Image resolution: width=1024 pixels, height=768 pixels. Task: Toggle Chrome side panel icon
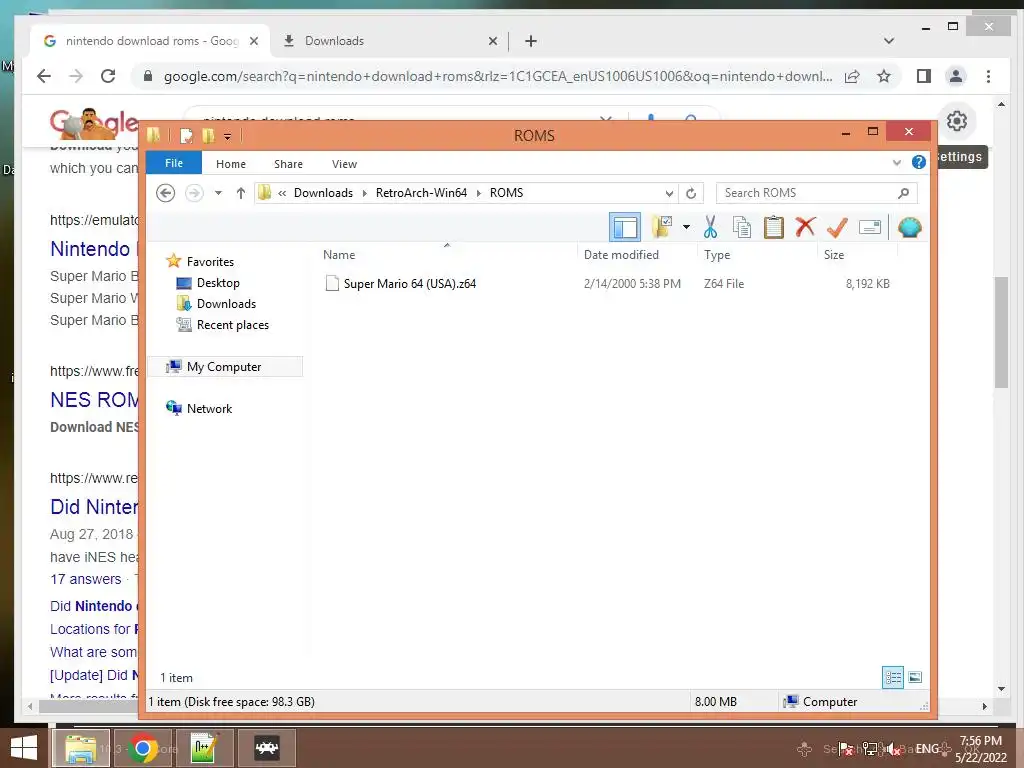[x=923, y=76]
